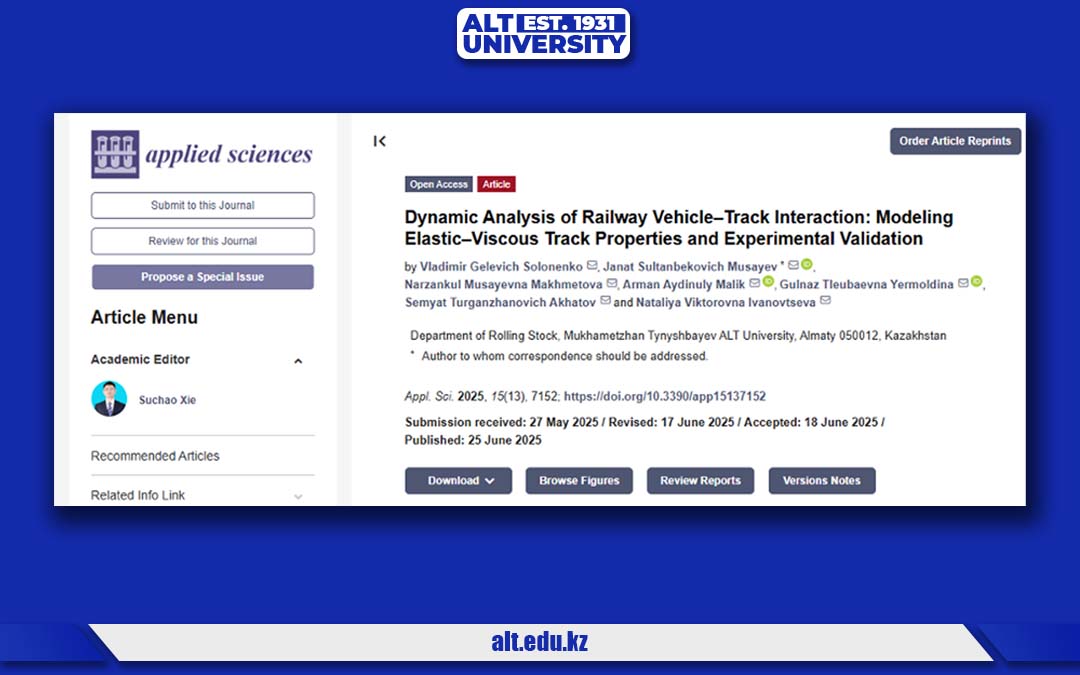Open Recommended Articles in the article menu
This screenshot has width=1080, height=675.
click(155, 456)
